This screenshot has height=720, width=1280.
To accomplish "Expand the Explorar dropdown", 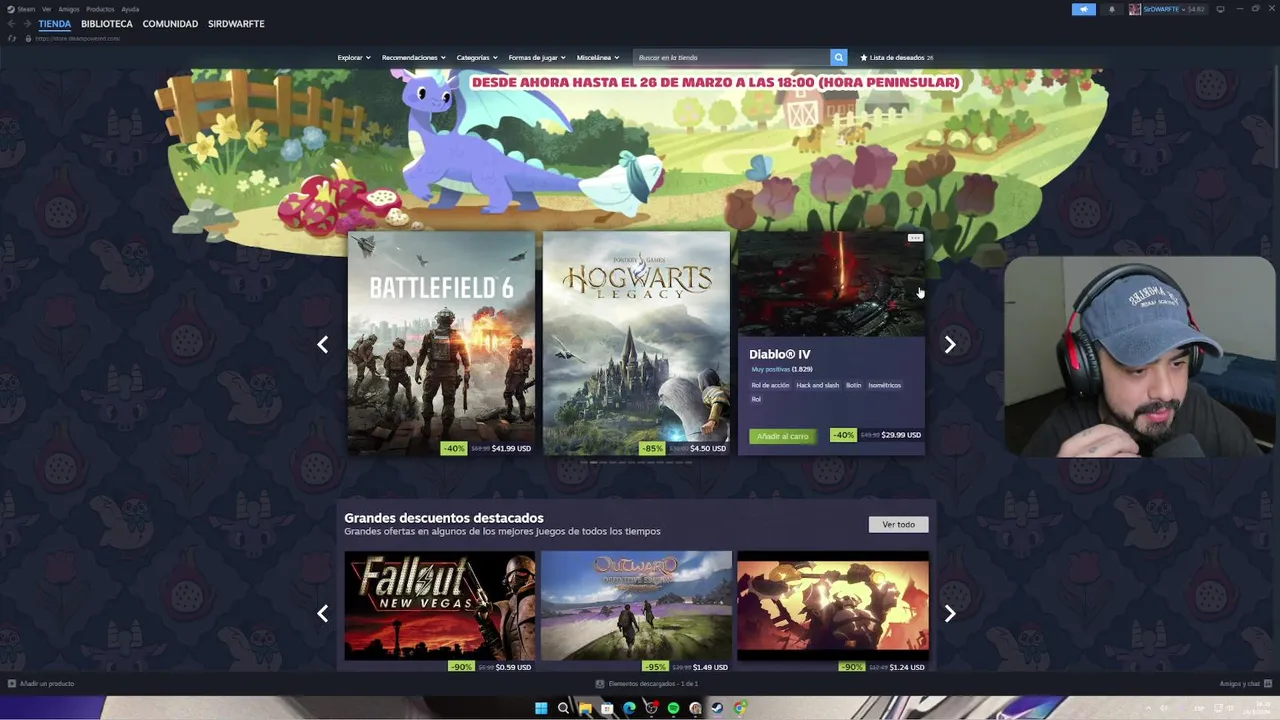I will pos(354,57).
